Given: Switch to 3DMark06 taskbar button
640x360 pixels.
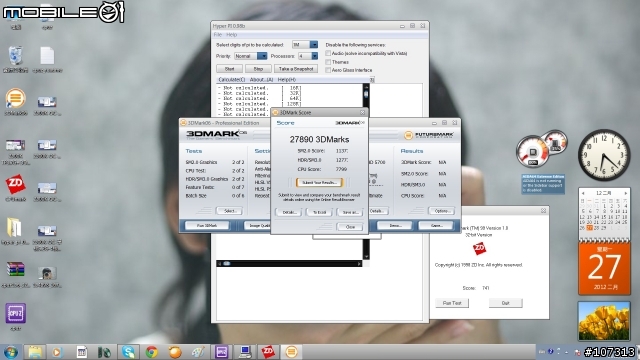Looking at the screenshot, I should 291,352.
